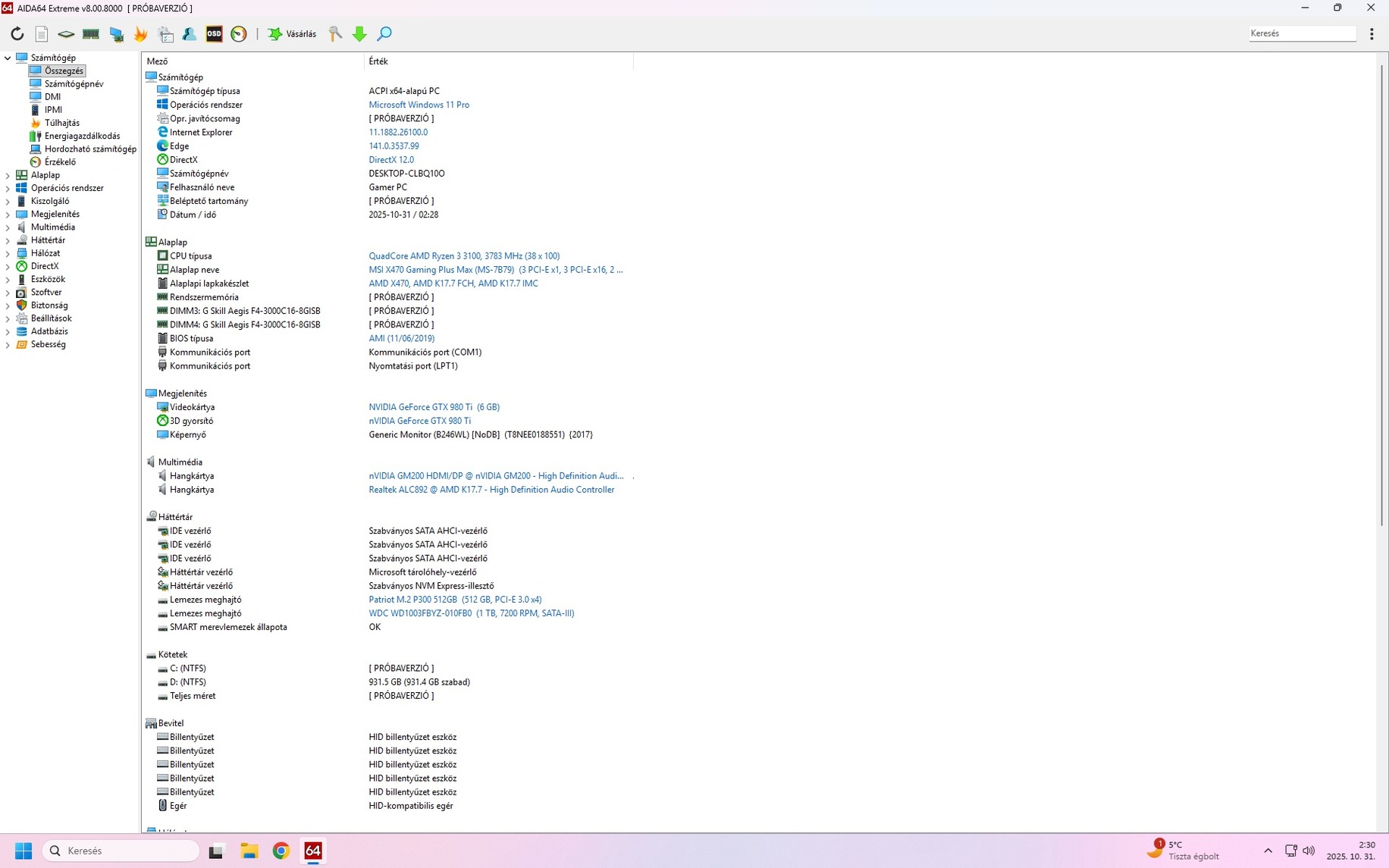Viewport: 1389px width, 868px height.
Task: Open the Adatbázis tree item
Action: (49, 331)
